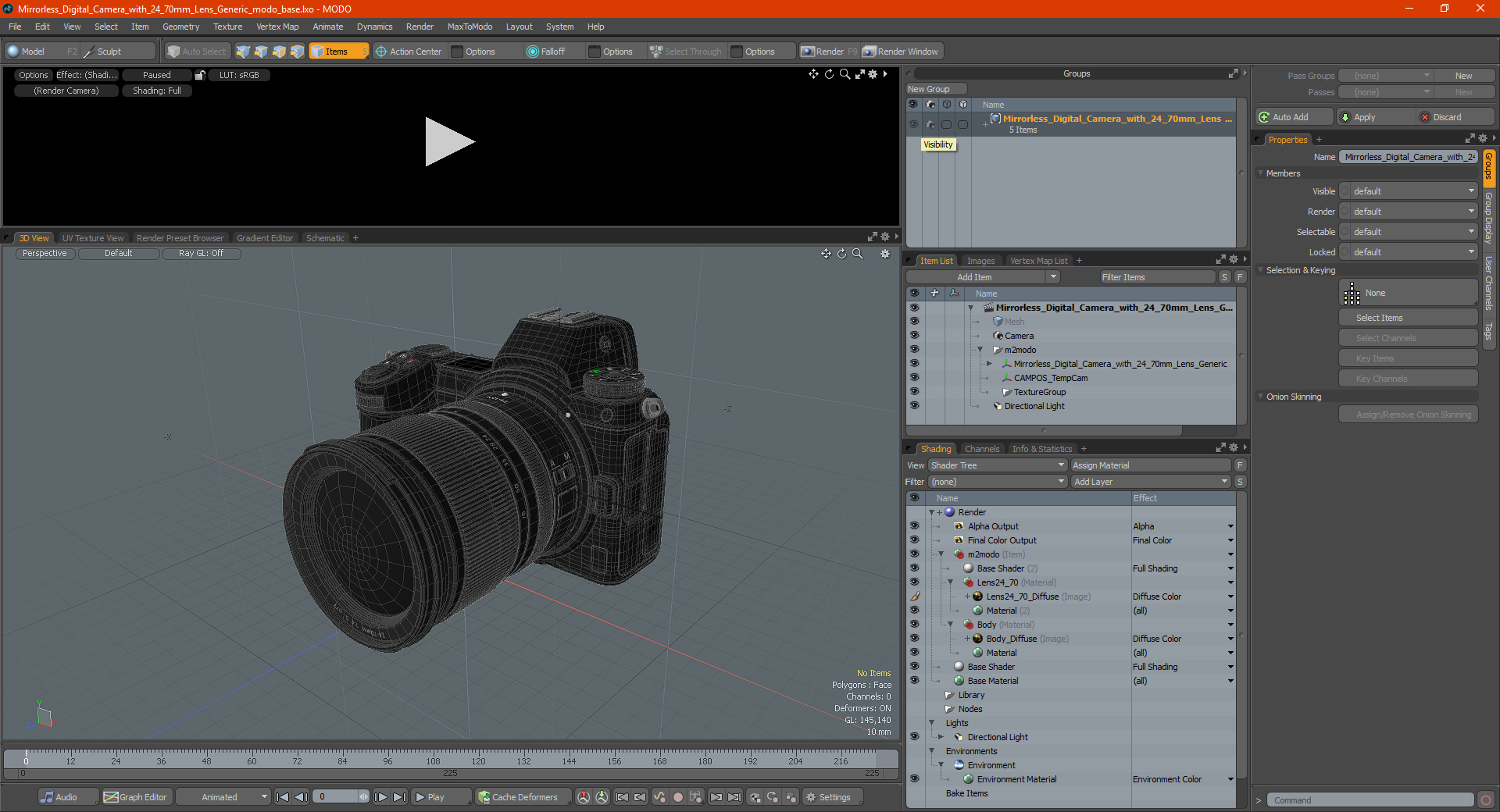
Task: Activate Items selection mode
Action: pyautogui.click(x=338, y=52)
